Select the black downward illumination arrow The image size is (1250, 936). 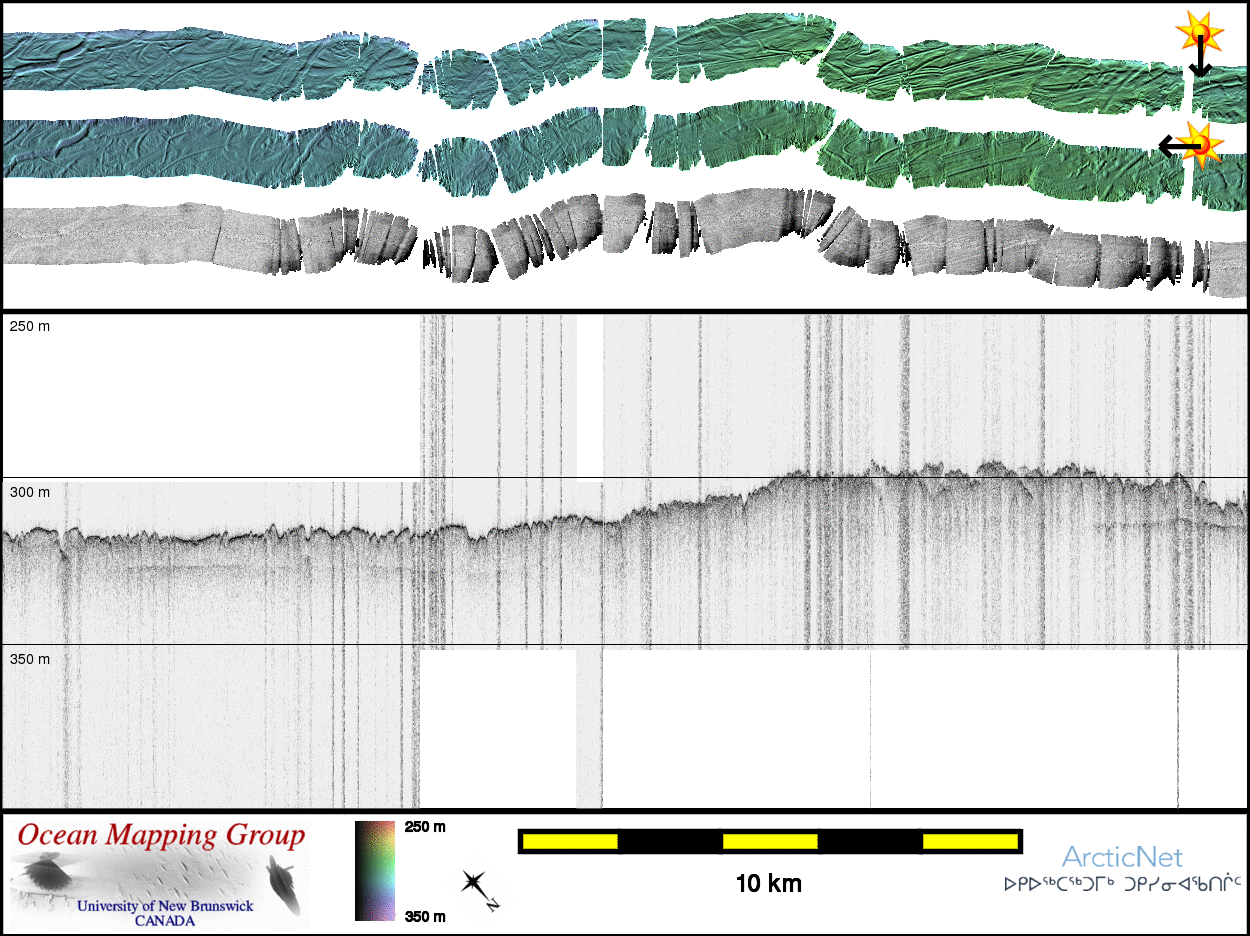1199,62
